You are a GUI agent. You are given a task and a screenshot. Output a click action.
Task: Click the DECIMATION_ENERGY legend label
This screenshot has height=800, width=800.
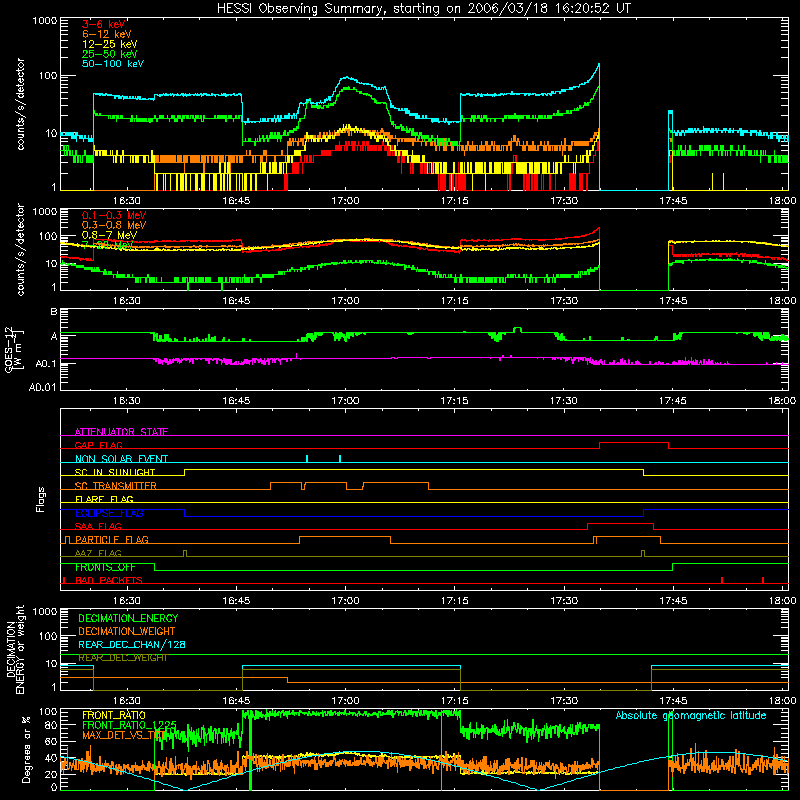128,618
